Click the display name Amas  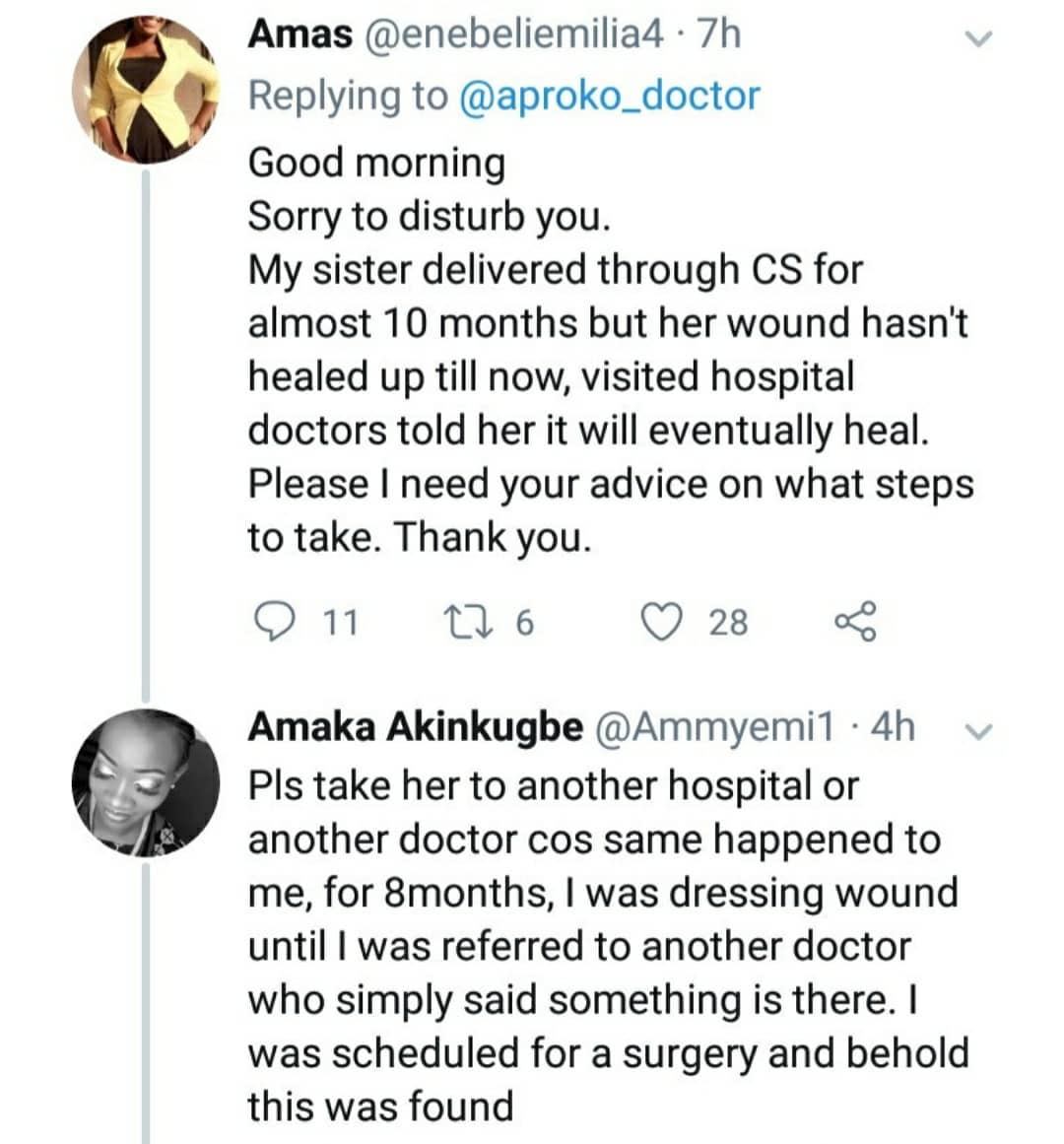pyautogui.click(x=299, y=34)
